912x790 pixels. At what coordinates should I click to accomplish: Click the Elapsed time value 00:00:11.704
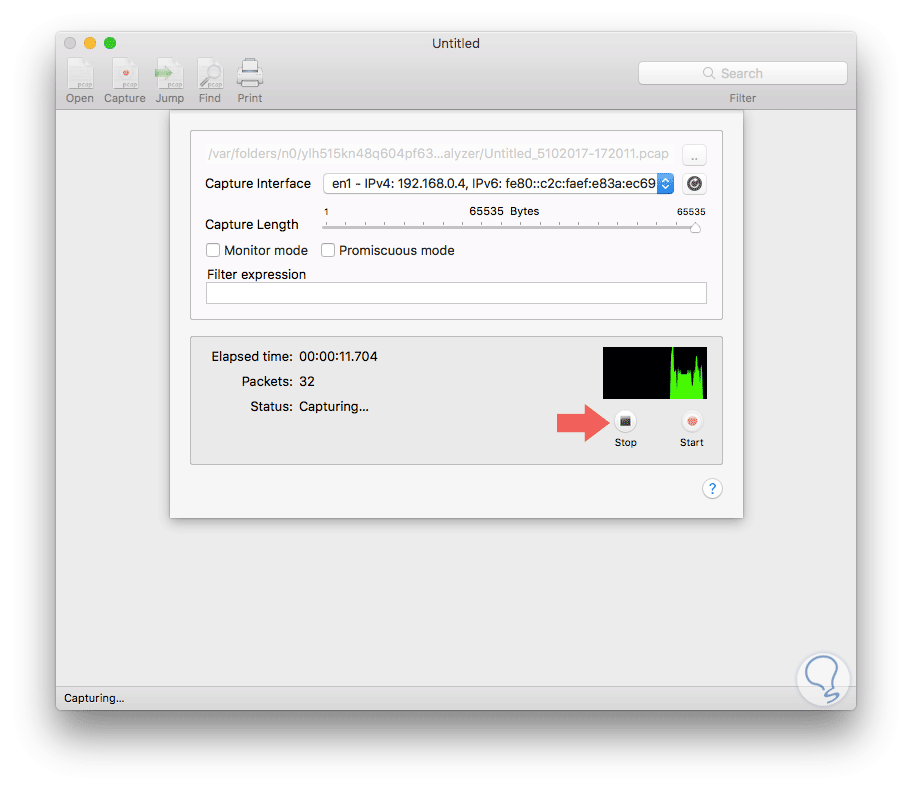338,357
